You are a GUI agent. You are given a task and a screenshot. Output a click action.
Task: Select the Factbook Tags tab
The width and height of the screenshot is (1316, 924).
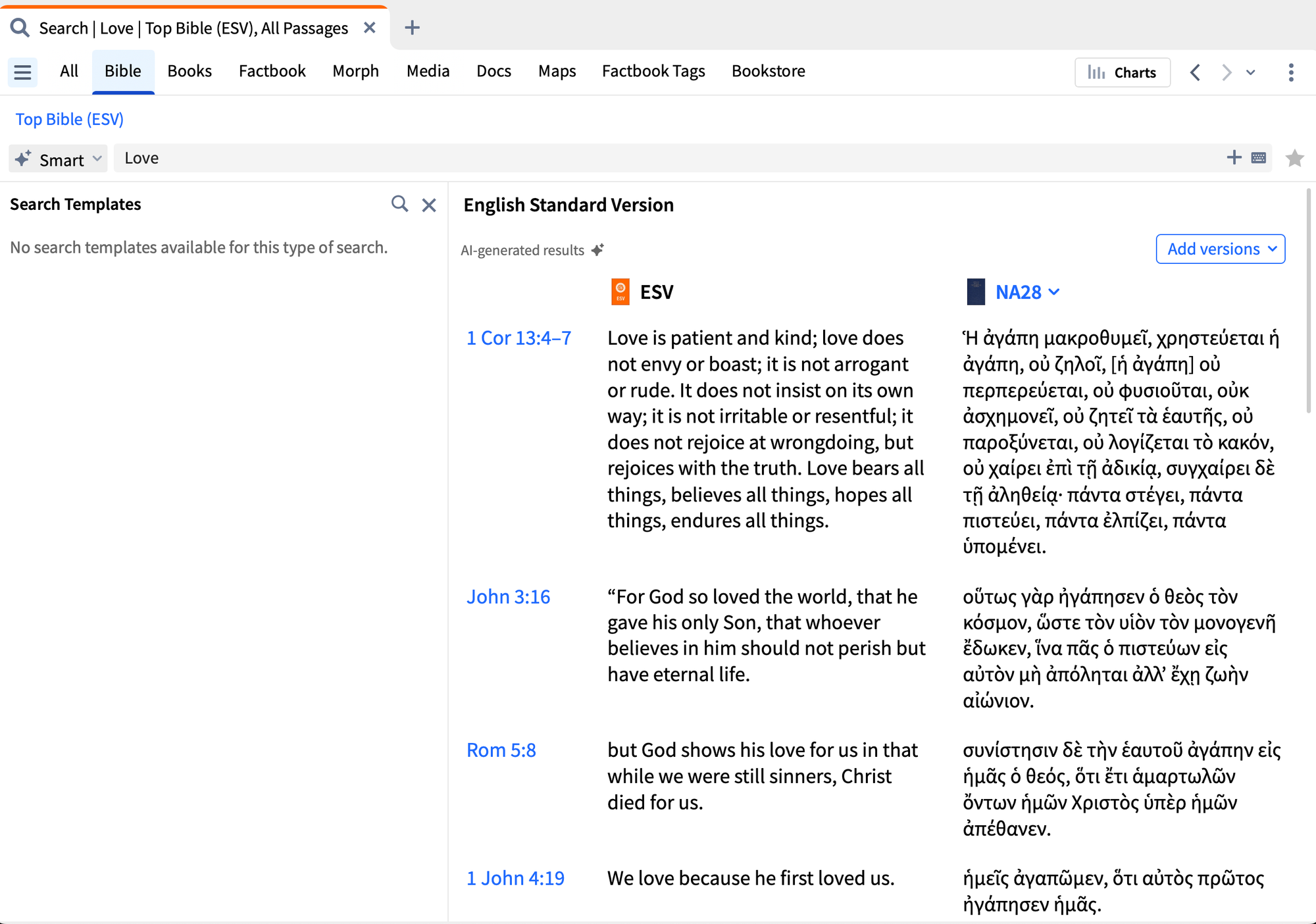653,71
